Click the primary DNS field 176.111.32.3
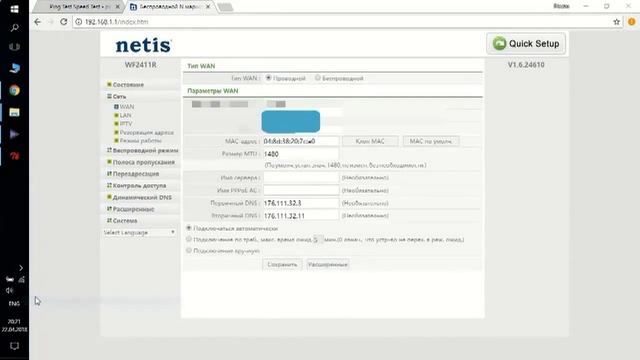The image size is (640, 360). [x=301, y=203]
